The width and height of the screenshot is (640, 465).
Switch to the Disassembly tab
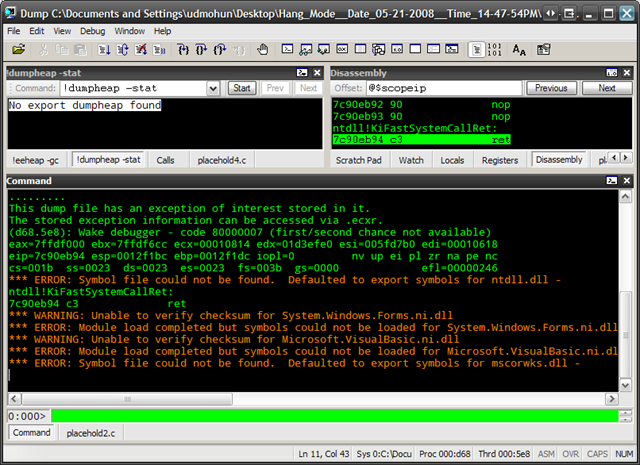click(559, 160)
